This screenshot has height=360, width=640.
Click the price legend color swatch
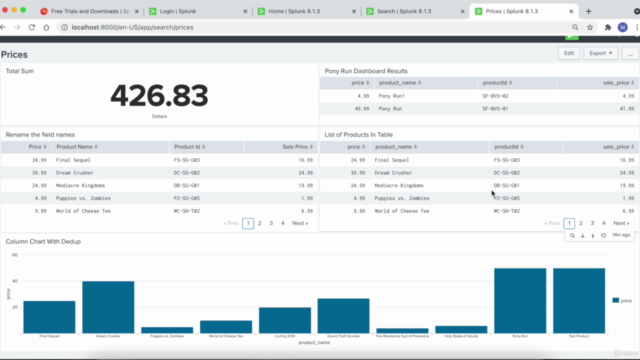tap(616, 300)
